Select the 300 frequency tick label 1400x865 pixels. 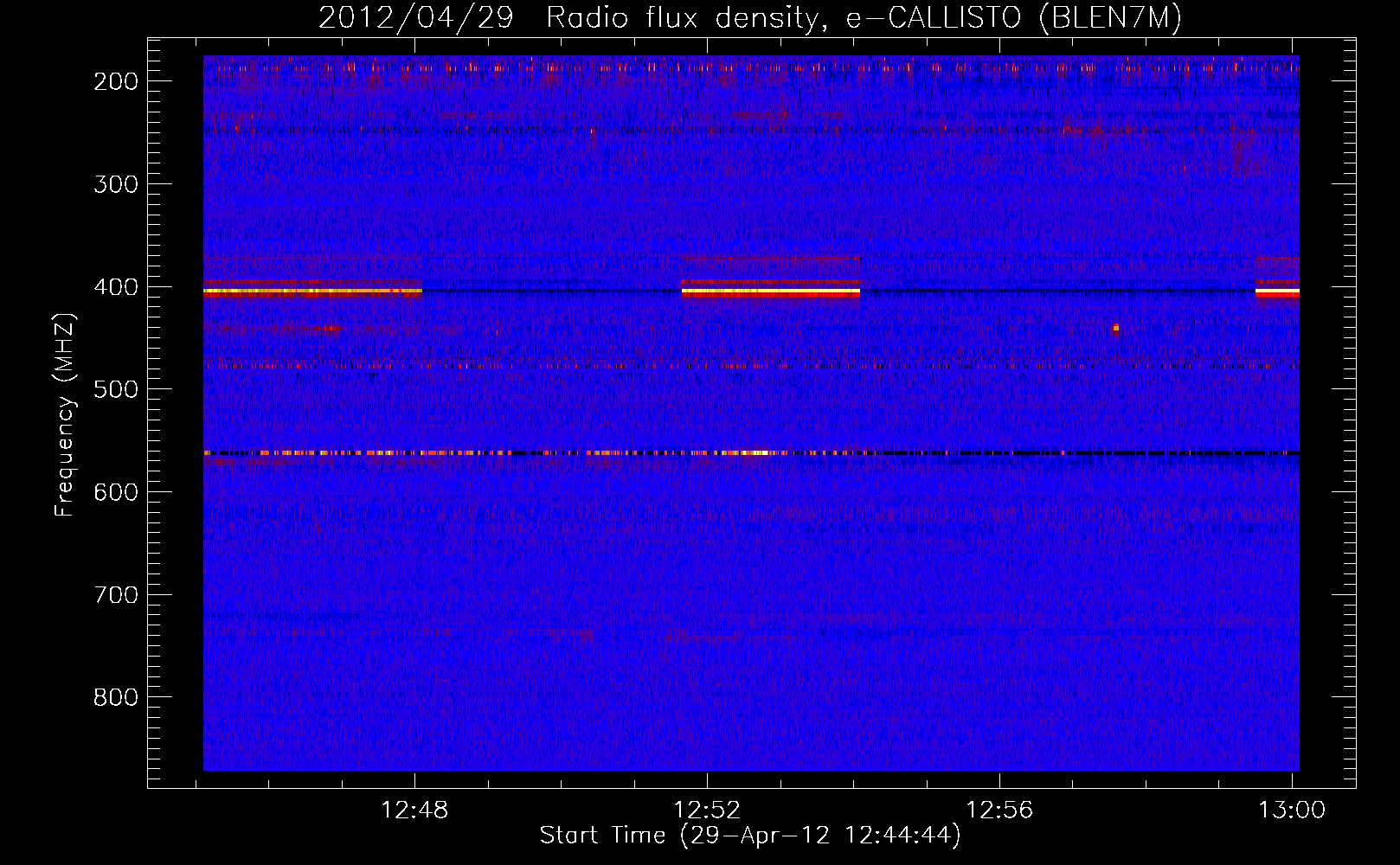[x=116, y=184]
